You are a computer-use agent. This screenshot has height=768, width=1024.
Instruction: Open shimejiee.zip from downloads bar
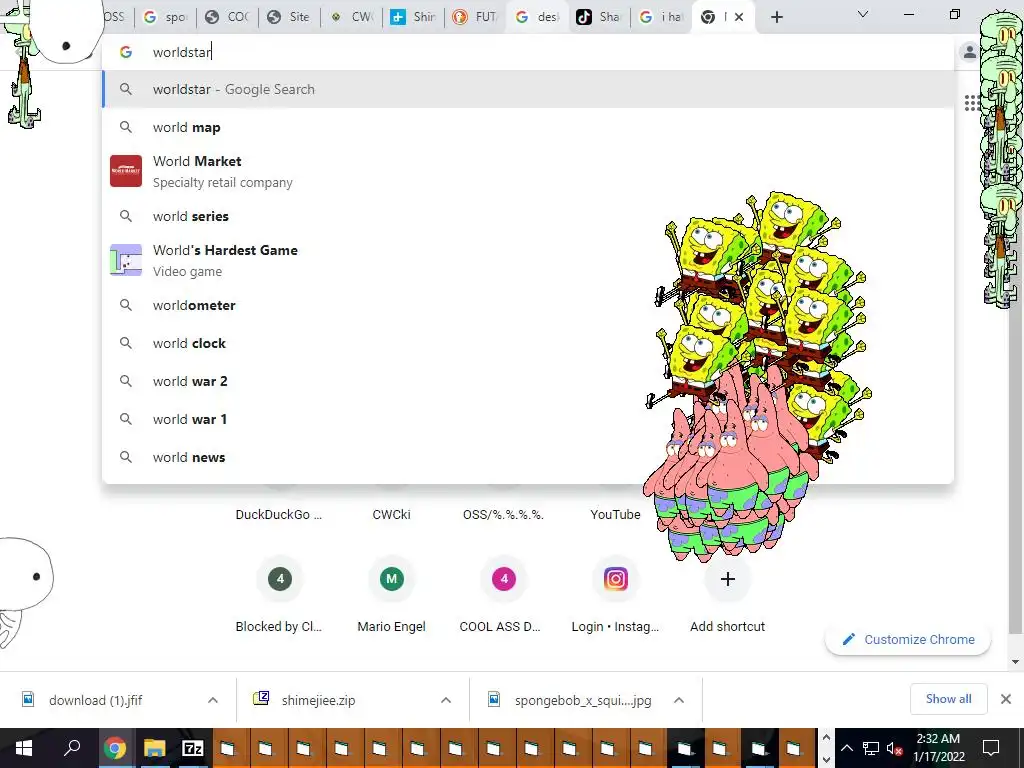point(319,700)
